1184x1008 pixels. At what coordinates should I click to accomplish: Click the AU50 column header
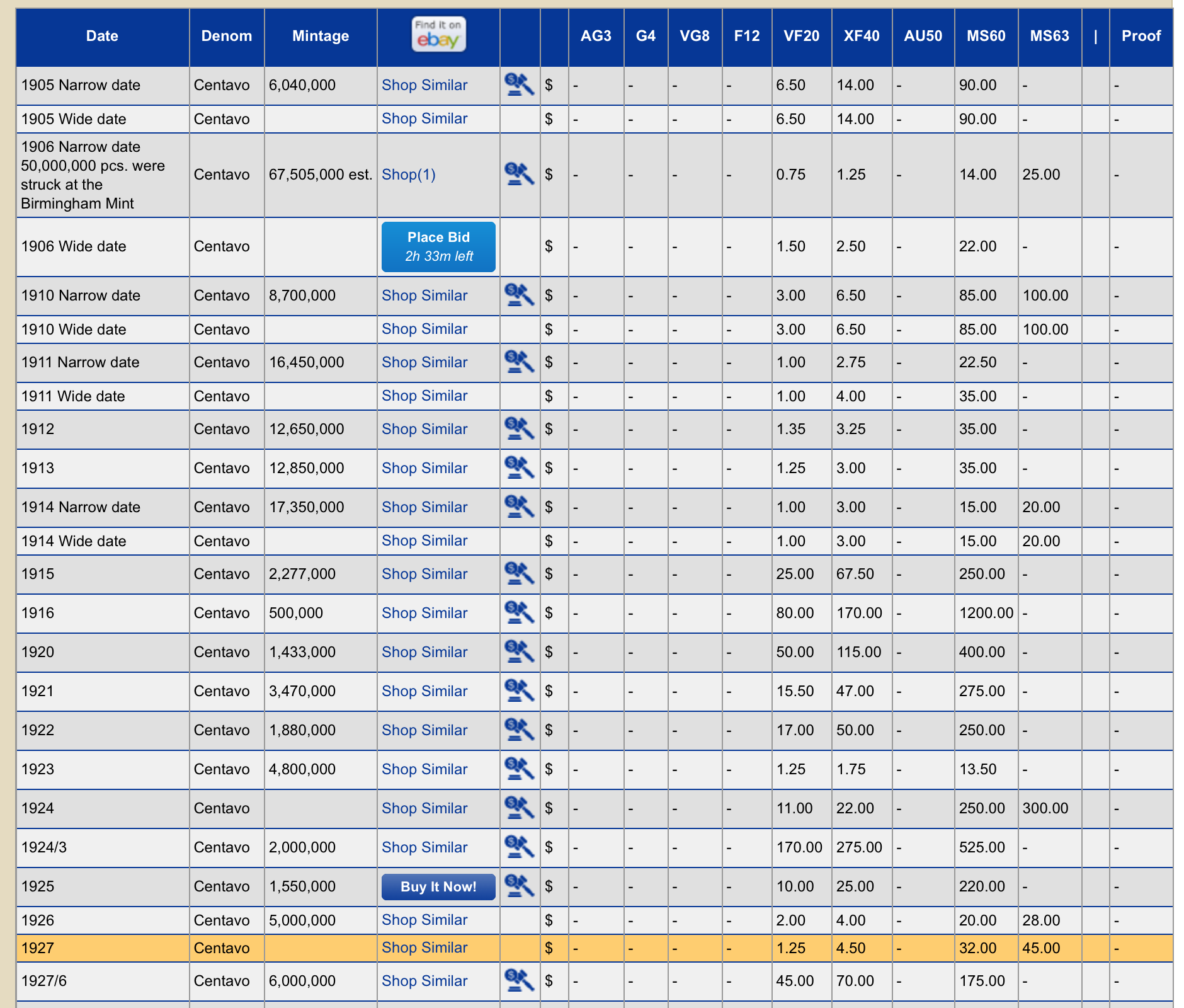coord(923,36)
